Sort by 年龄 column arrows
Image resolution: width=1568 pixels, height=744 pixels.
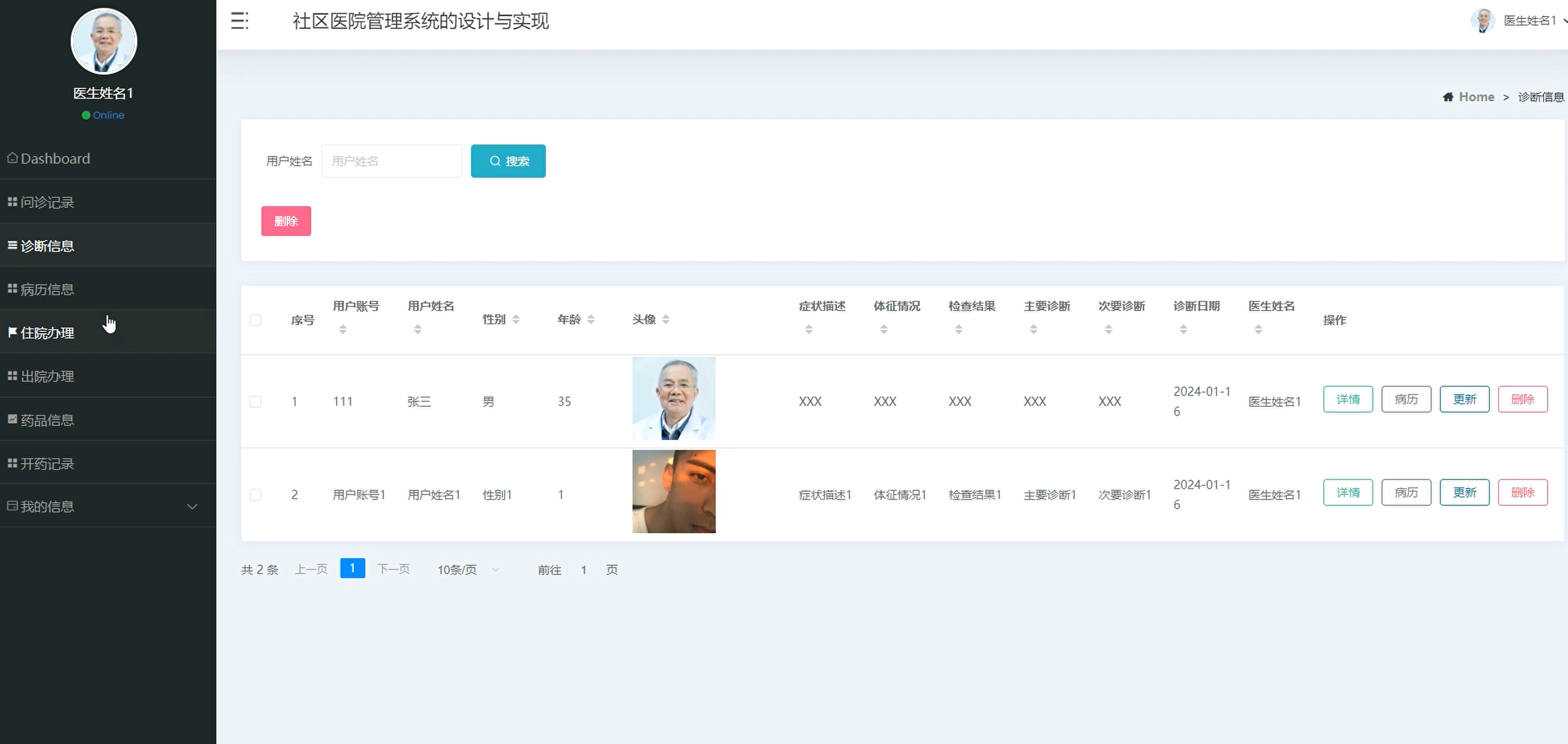click(x=591, y=320)
